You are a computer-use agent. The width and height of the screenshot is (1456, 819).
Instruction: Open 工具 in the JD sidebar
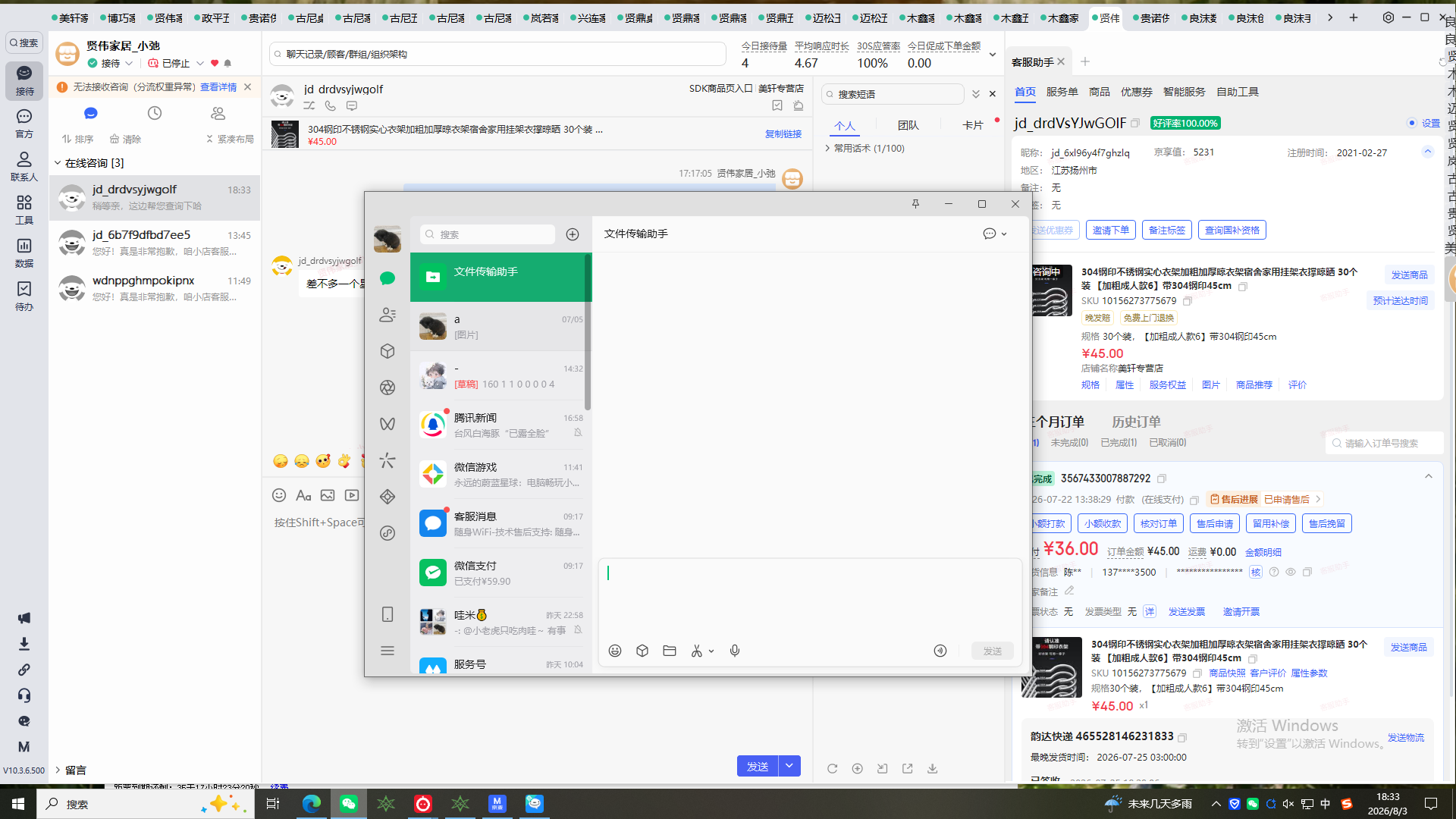(24, 209)
